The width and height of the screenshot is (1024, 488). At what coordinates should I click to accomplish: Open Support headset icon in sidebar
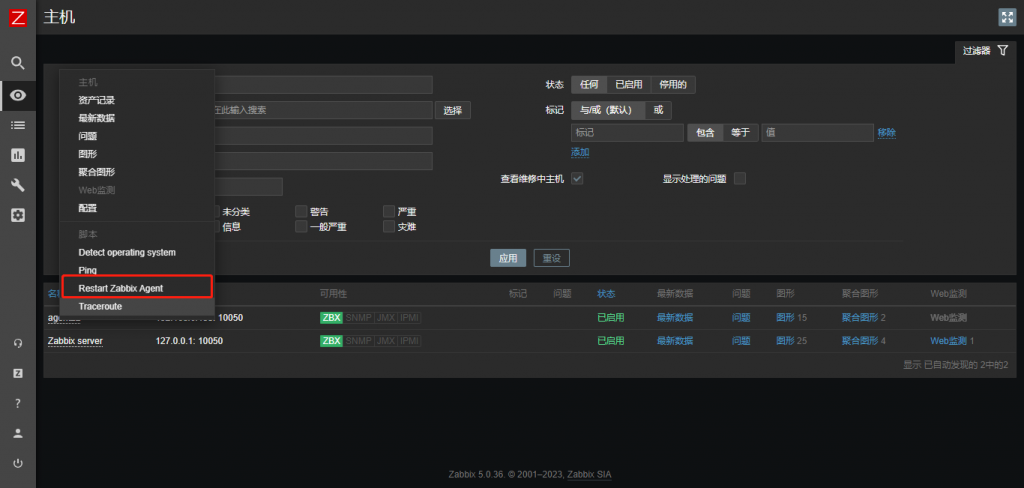click(x=18, y=343)
